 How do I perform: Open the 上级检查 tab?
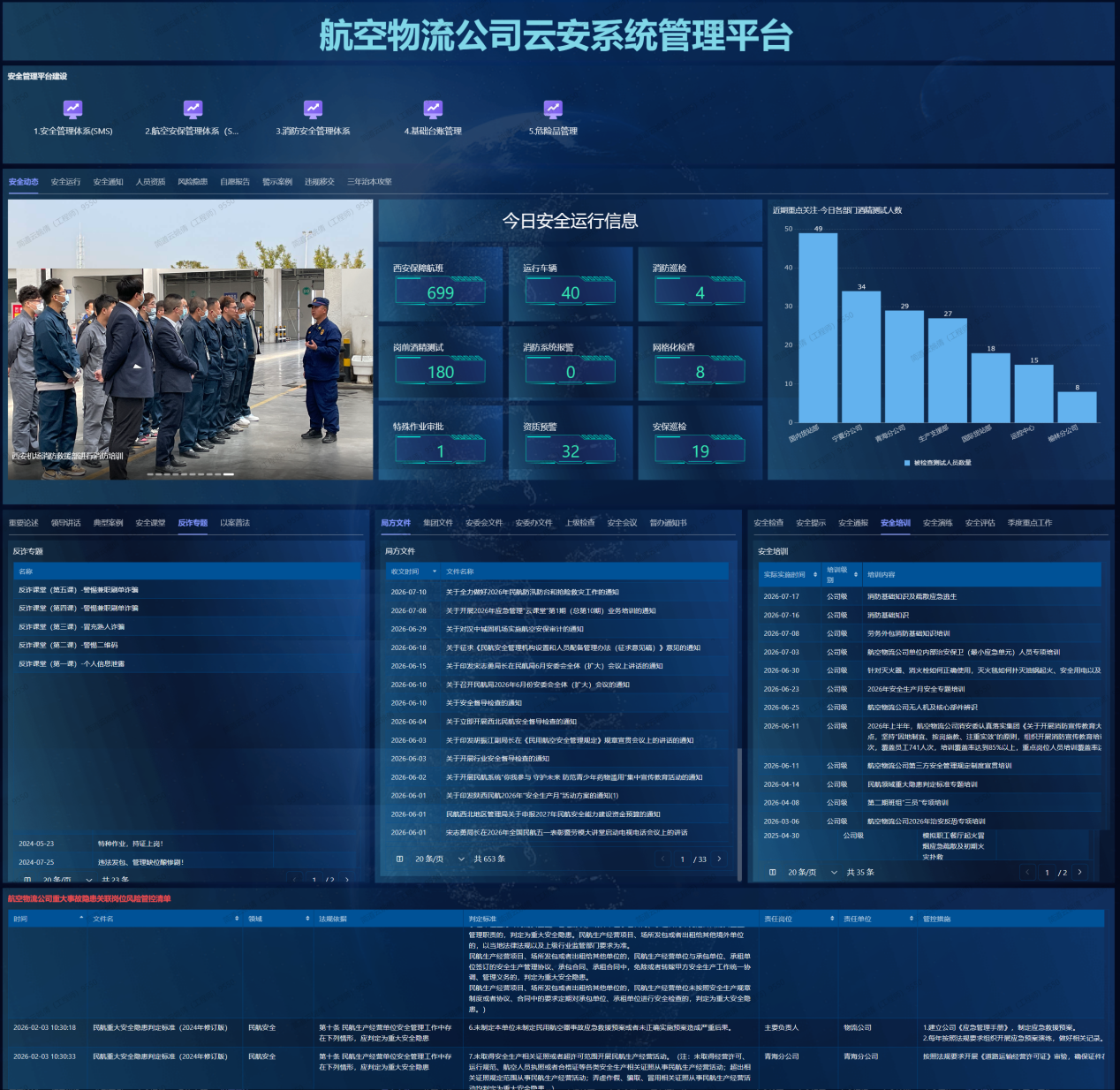(x=580, y=523)
